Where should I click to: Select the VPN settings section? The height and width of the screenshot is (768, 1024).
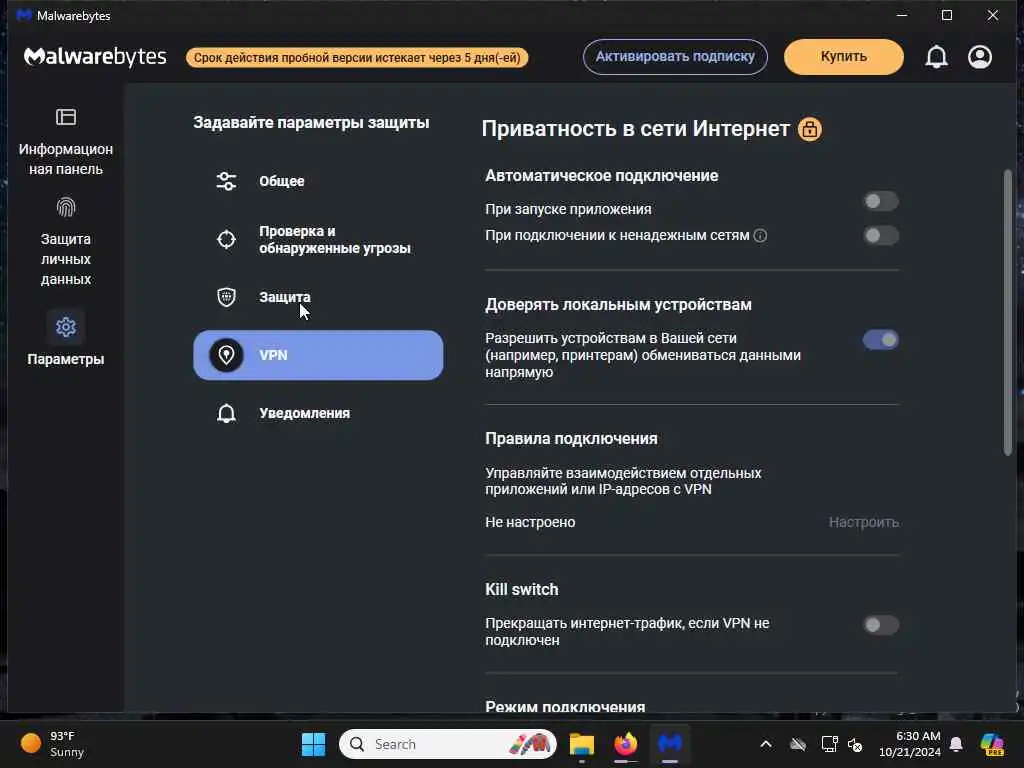[x=318, y=355]
